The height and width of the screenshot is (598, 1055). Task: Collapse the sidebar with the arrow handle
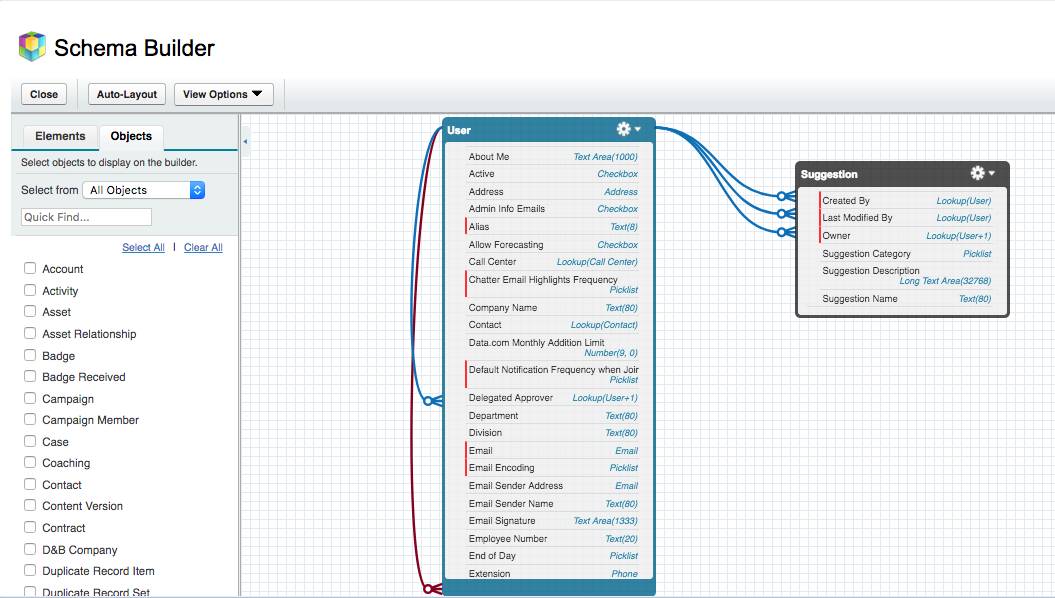[x=245, y=141]
